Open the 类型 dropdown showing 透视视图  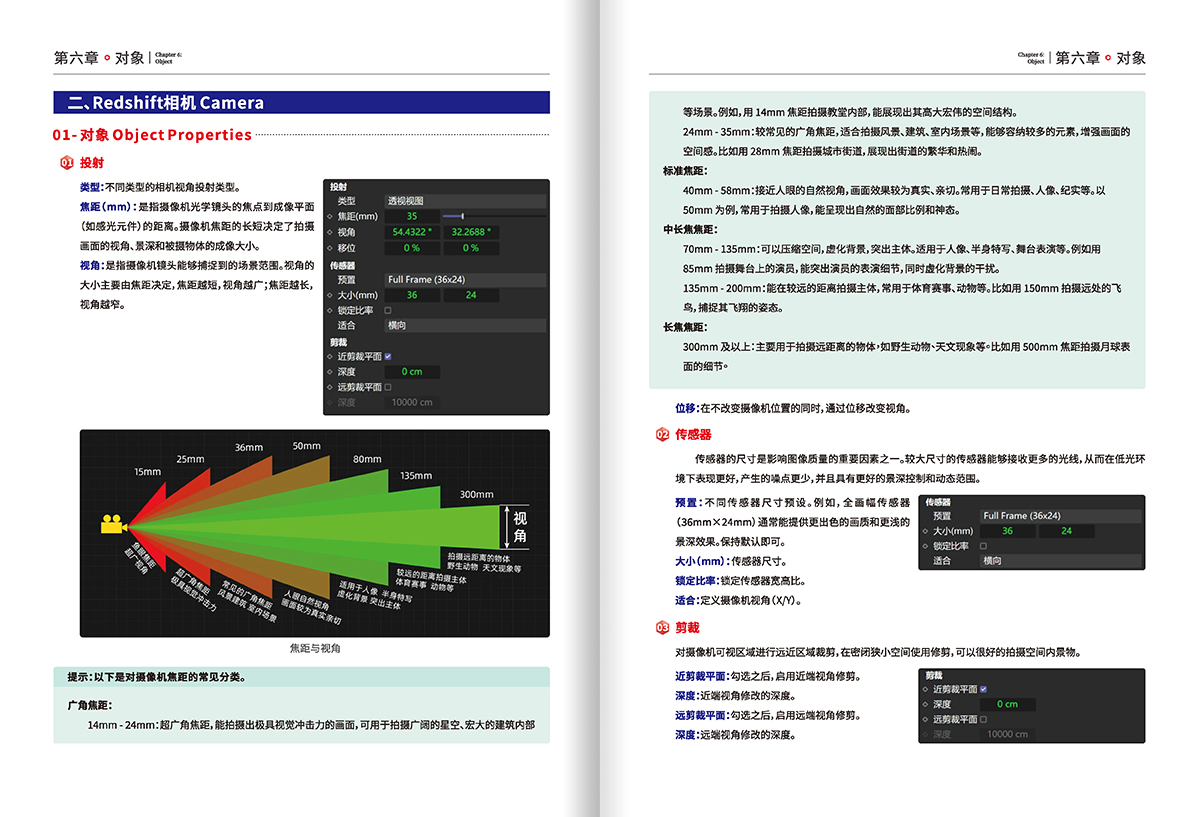point(465,201)
